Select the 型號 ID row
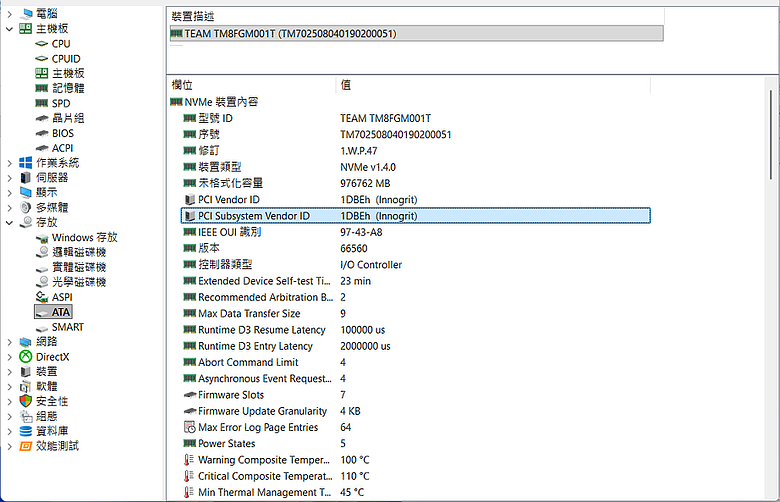780x502 pixels. click(416, 118)
